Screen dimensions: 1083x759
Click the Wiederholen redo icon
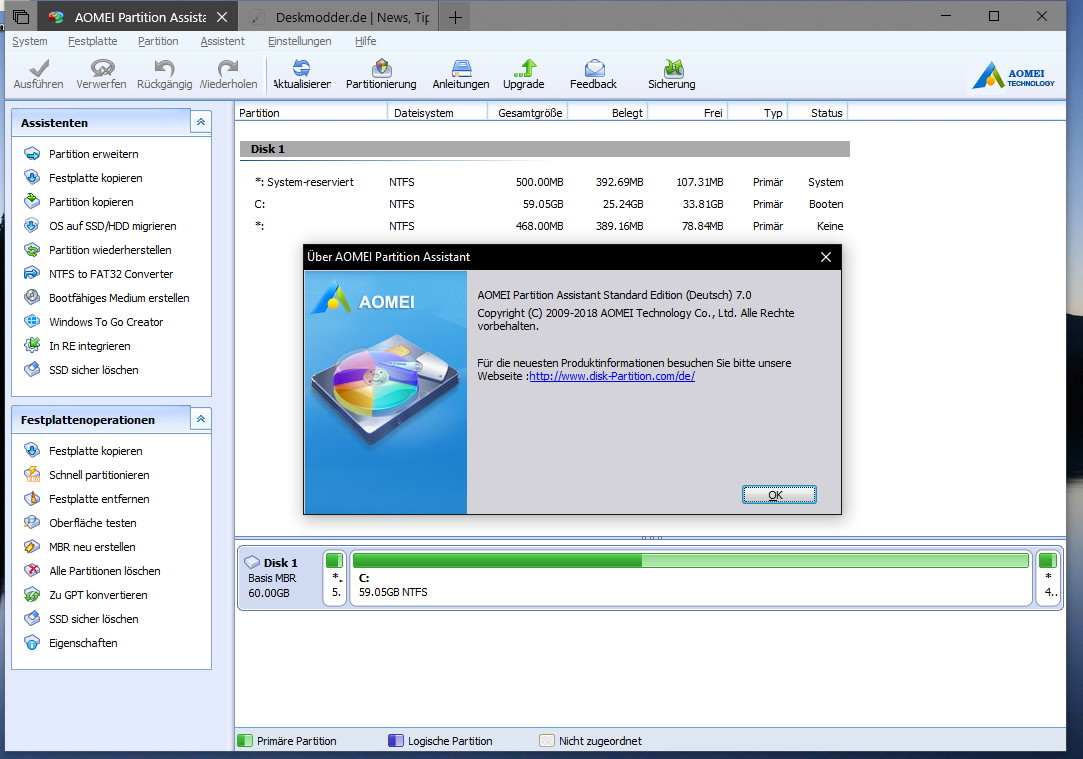(x=228, y=74)
